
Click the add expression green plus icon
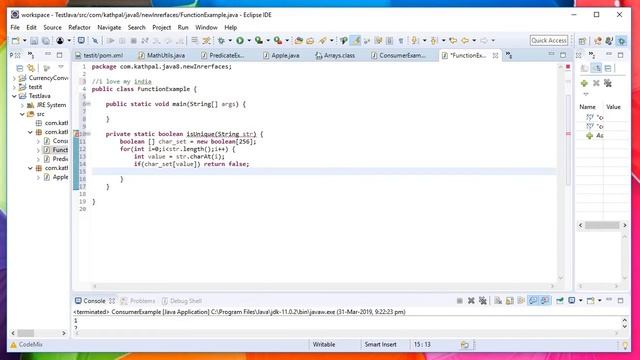tap(584, 83)
